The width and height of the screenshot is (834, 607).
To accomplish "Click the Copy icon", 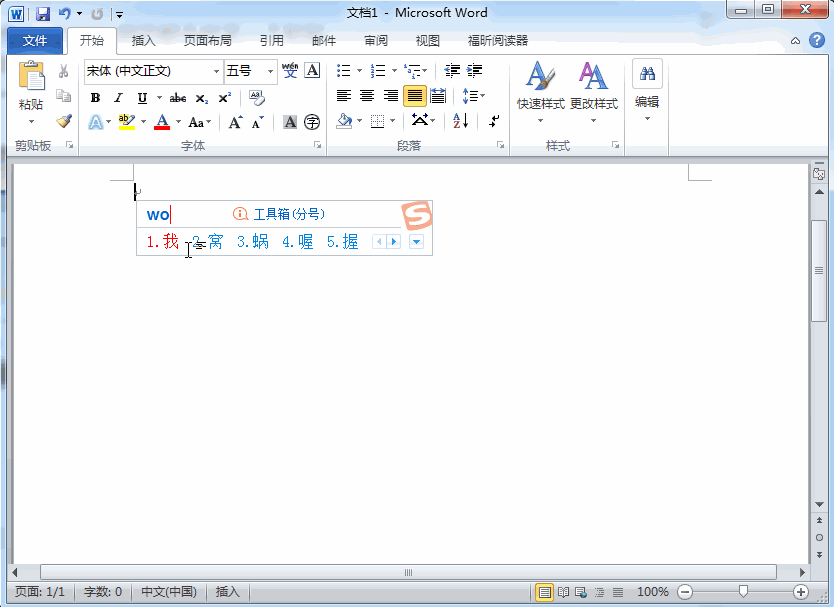I will click(x=63, y=96).
